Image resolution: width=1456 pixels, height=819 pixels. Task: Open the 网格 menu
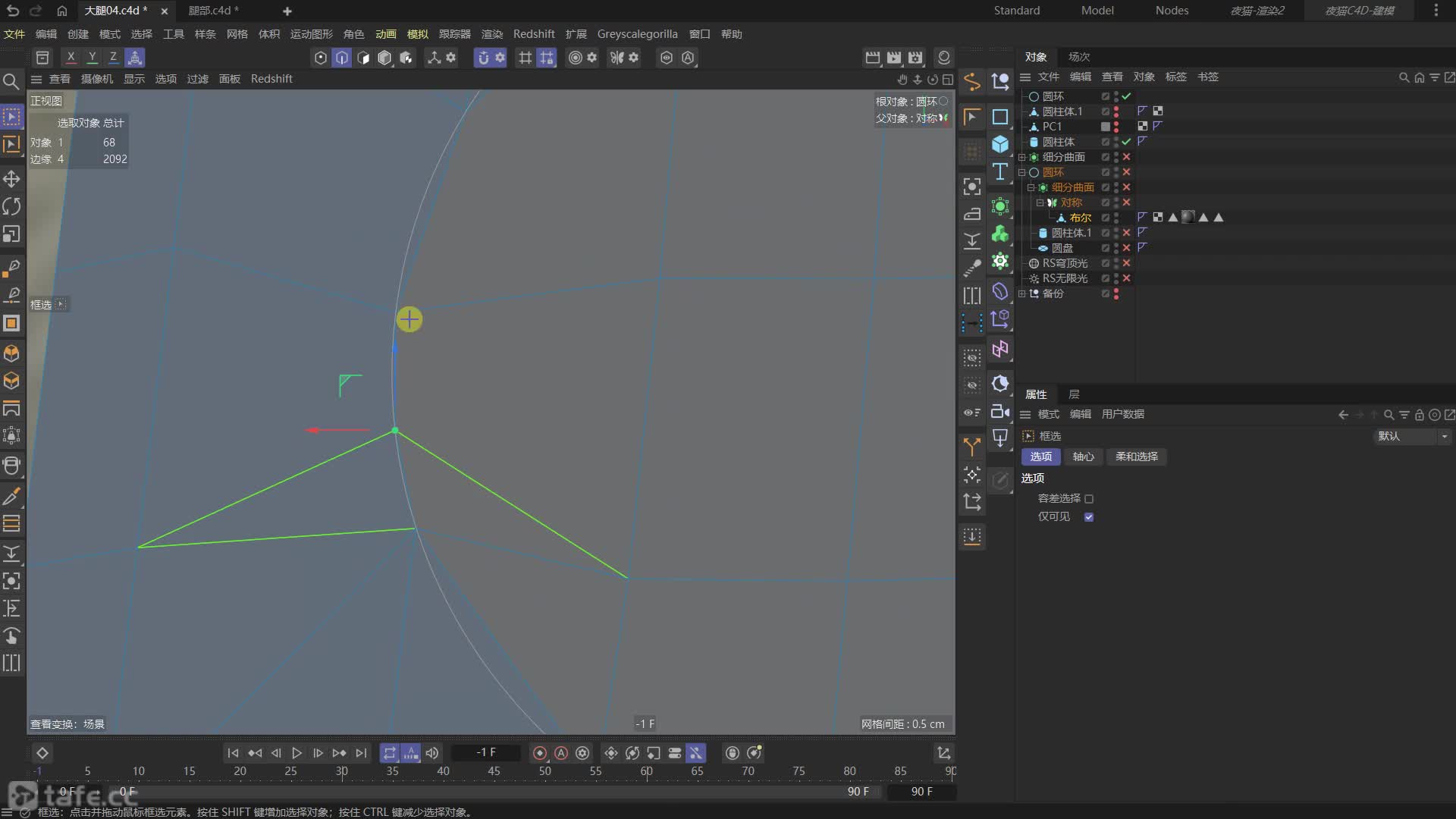tap(237, 34)
